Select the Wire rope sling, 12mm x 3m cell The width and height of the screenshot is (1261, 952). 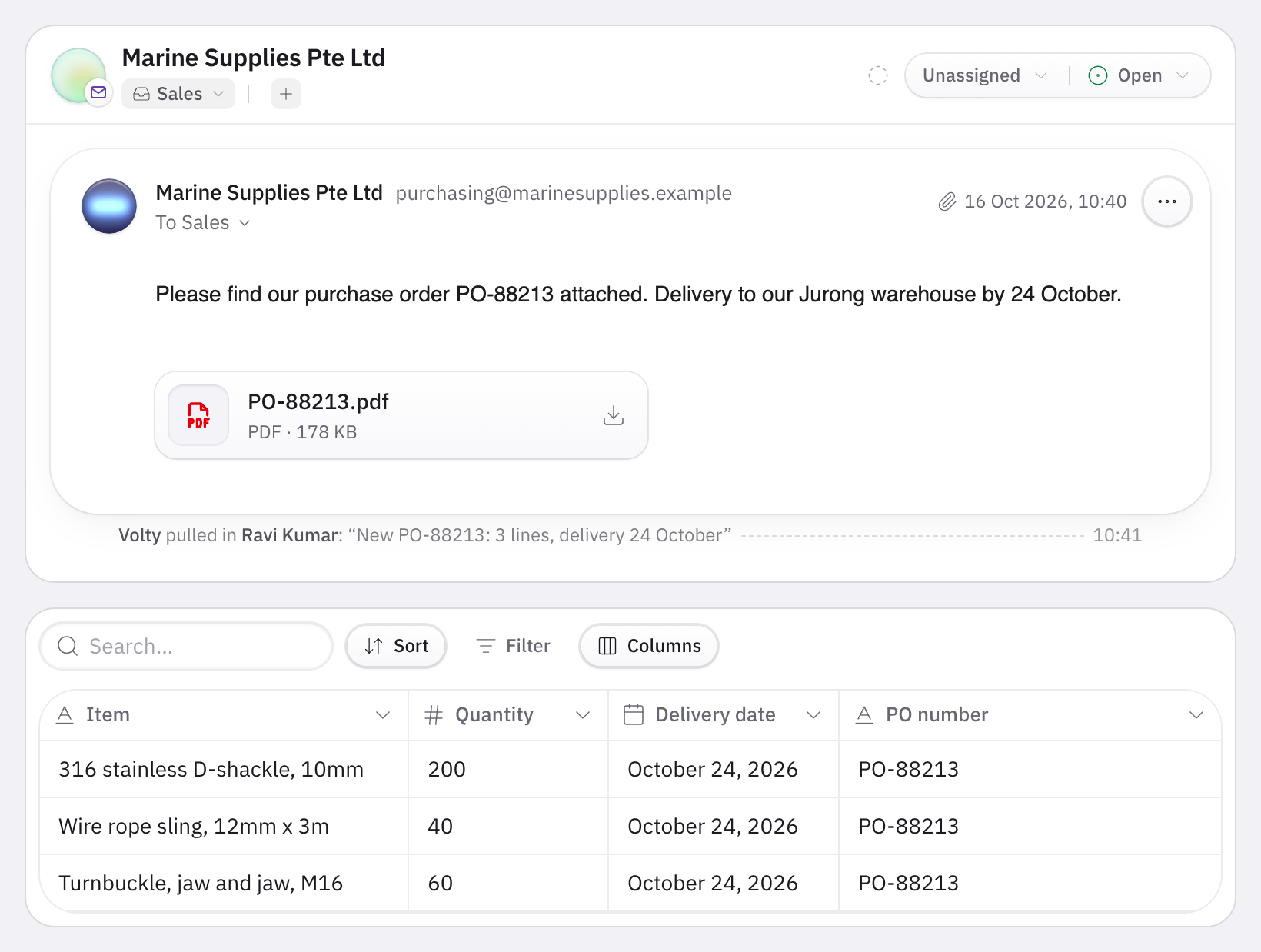click(x=224, y=827)
